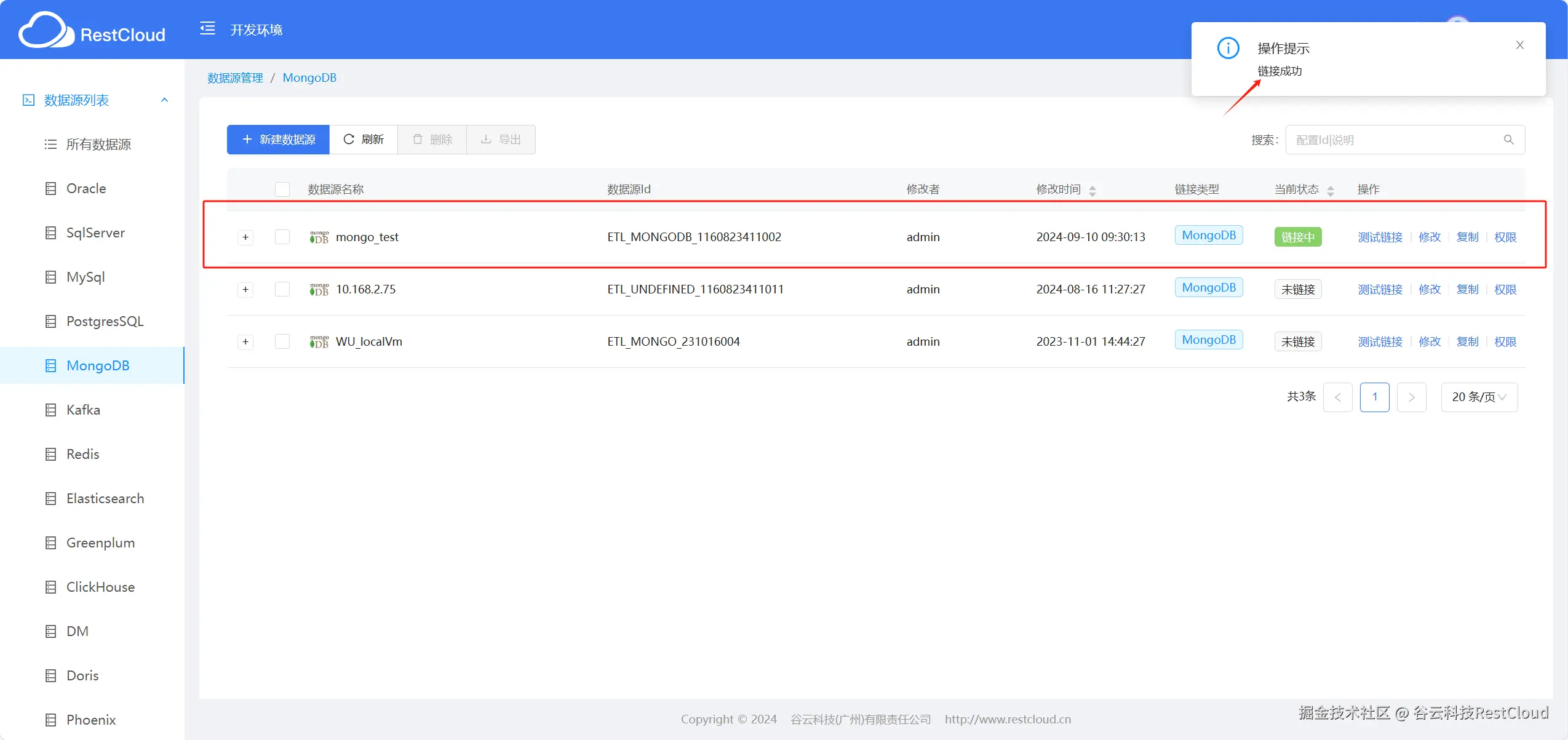Expand the 10.168.2.75 row details
1568x740 pixels.
tap(245, 289)
